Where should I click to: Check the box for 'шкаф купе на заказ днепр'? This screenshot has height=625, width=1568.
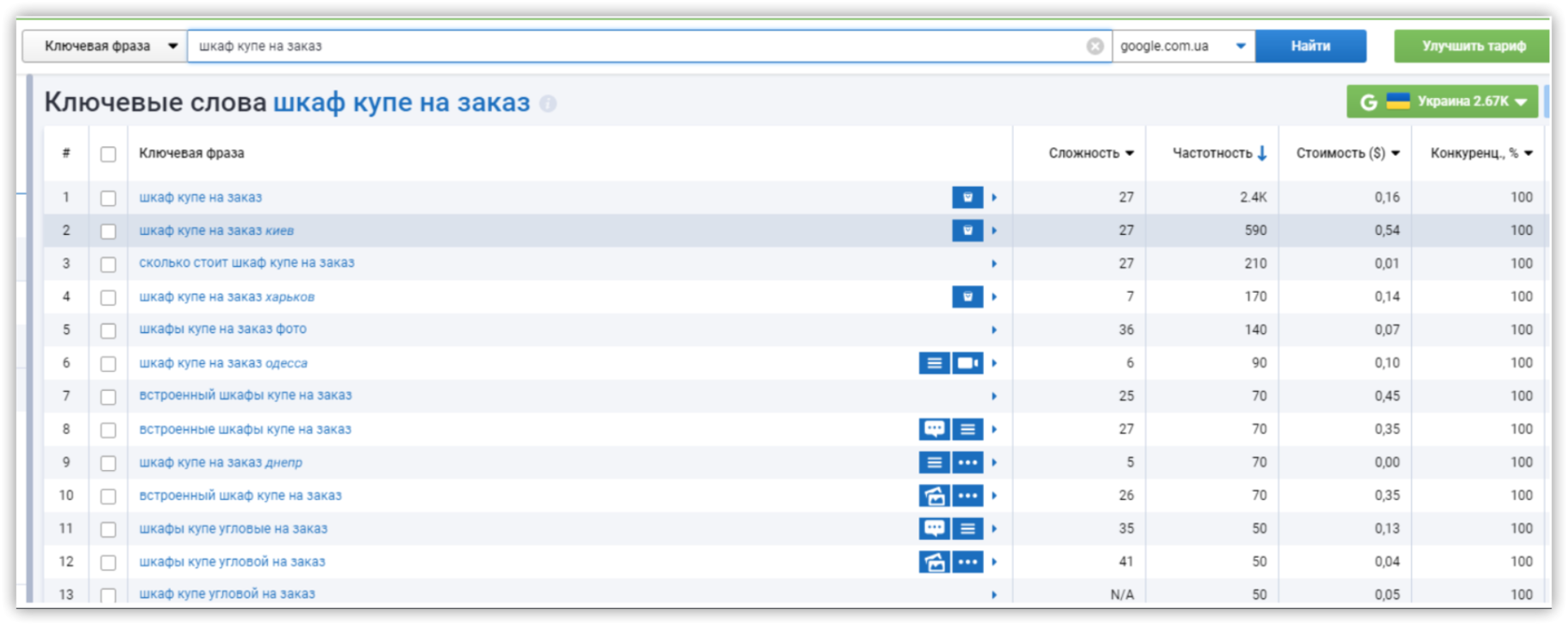pos(108,463)
